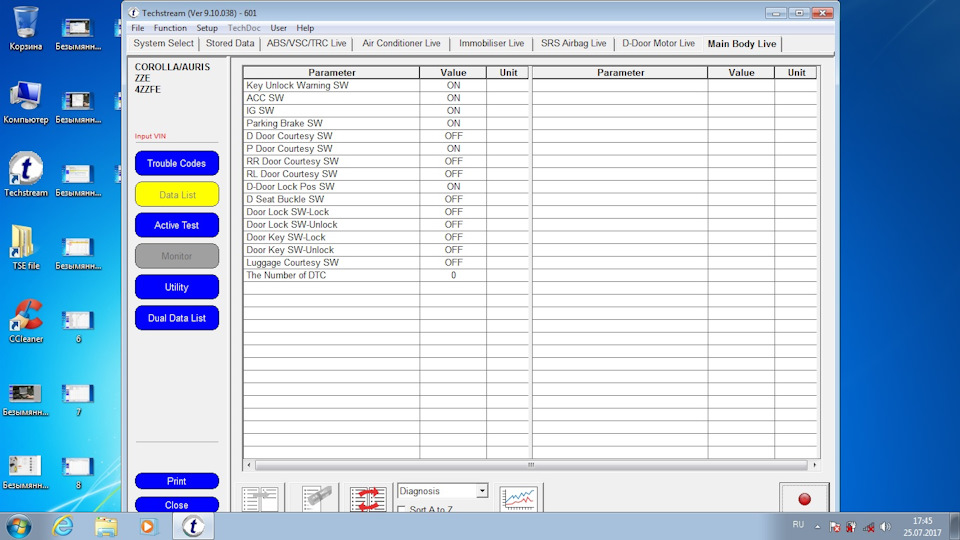Viewport: 960px width, 540px height.
Task: Launch CCleaner from the desktop
Action: (26, 321)
